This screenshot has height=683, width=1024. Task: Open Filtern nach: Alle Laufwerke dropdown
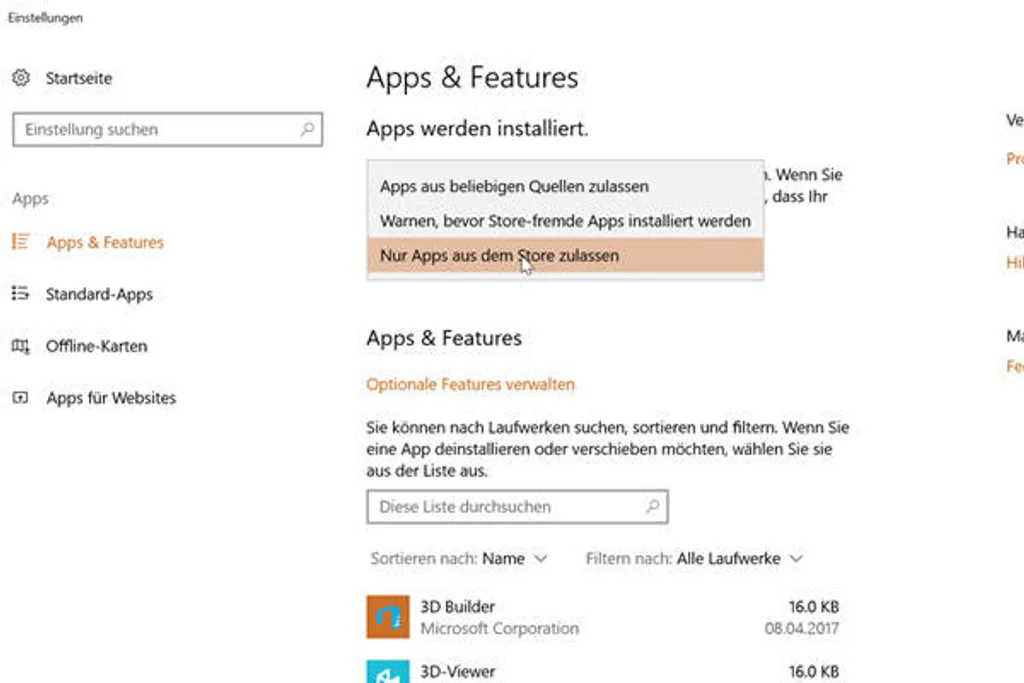[694, 559]
